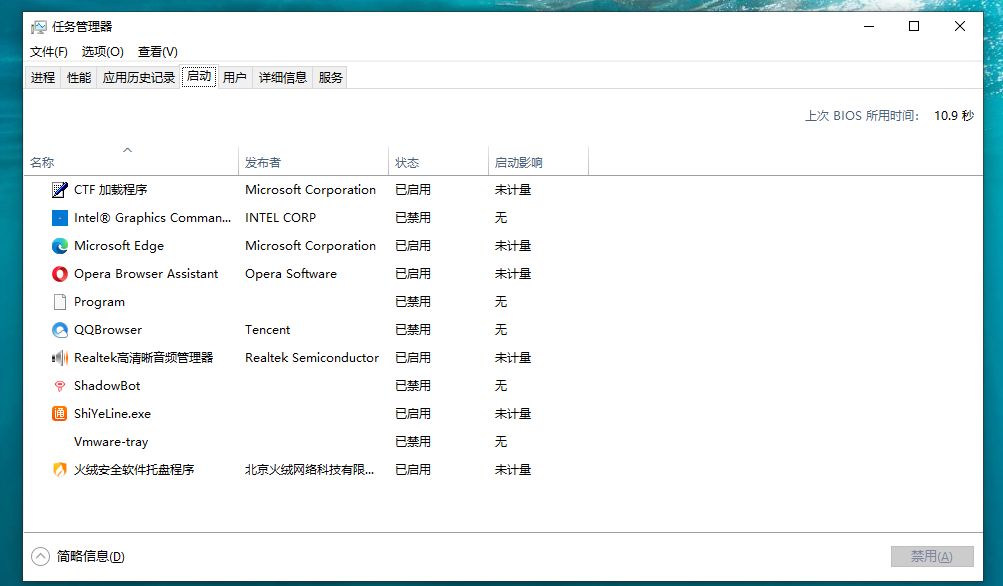Maximize the Task Manager window
This screenshot has width=1003, height=586.
pos(914,26)
